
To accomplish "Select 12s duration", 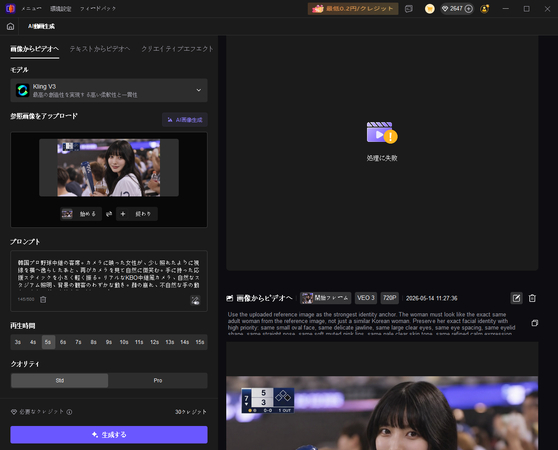I will tap(154, 342).
